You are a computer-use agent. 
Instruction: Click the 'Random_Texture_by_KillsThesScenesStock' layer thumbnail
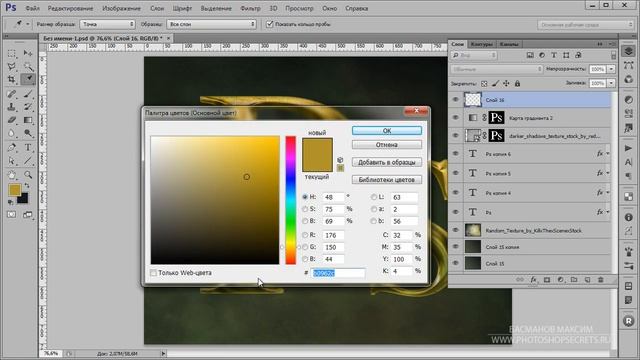tap(473, 230)
